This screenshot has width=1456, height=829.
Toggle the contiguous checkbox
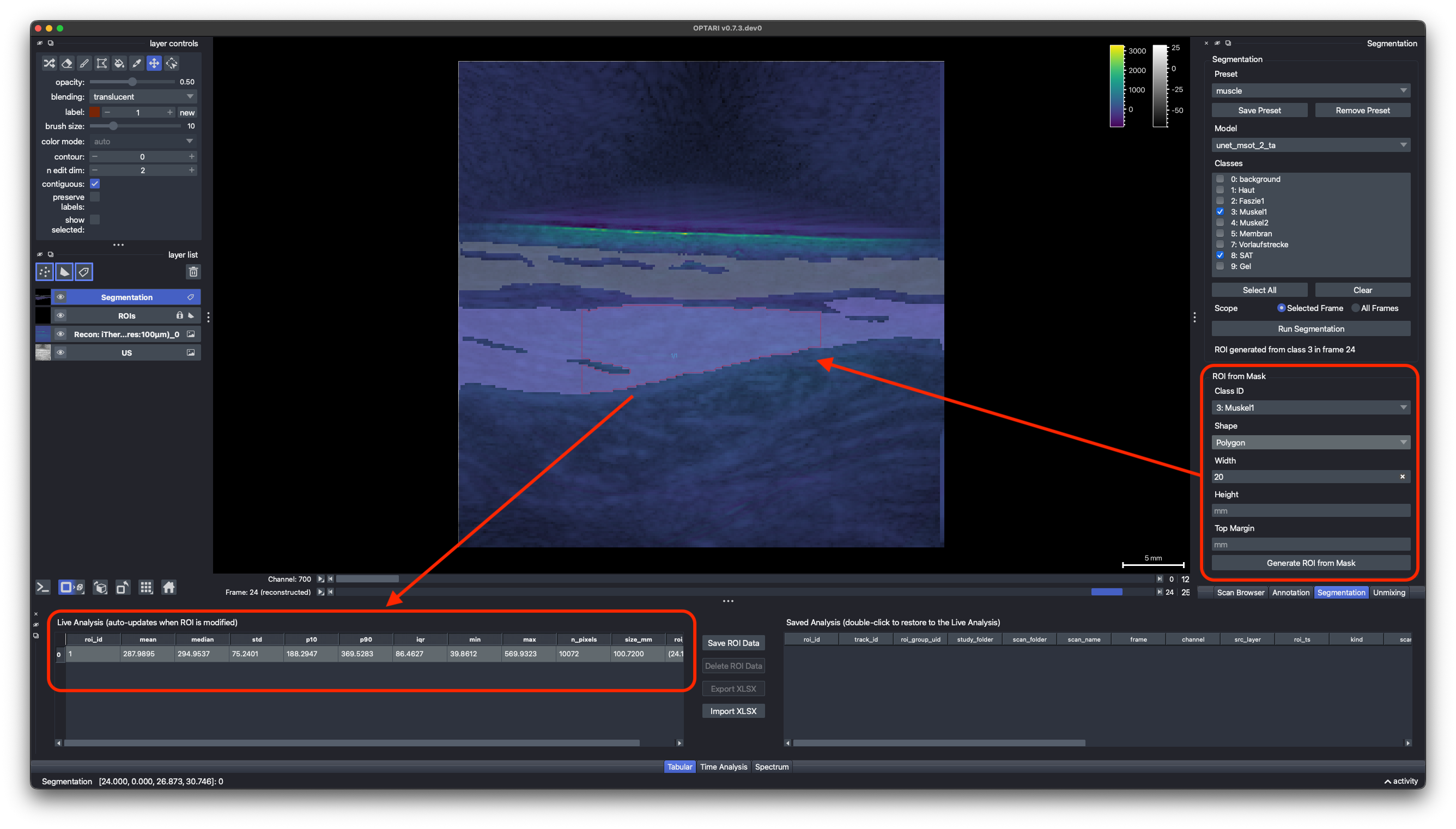click(x=95, y=184)
